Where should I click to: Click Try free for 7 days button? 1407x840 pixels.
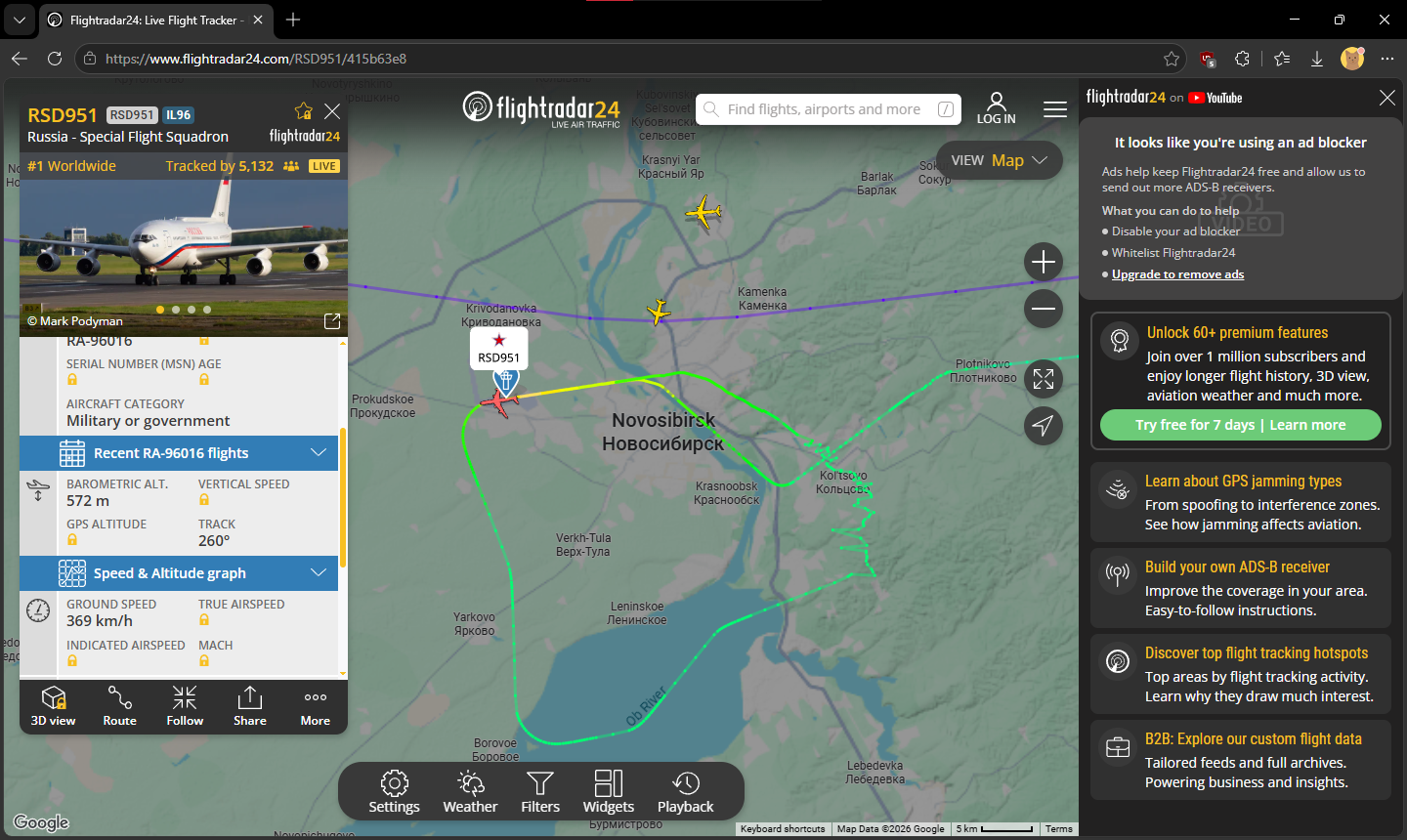(x=1241, y=425)
